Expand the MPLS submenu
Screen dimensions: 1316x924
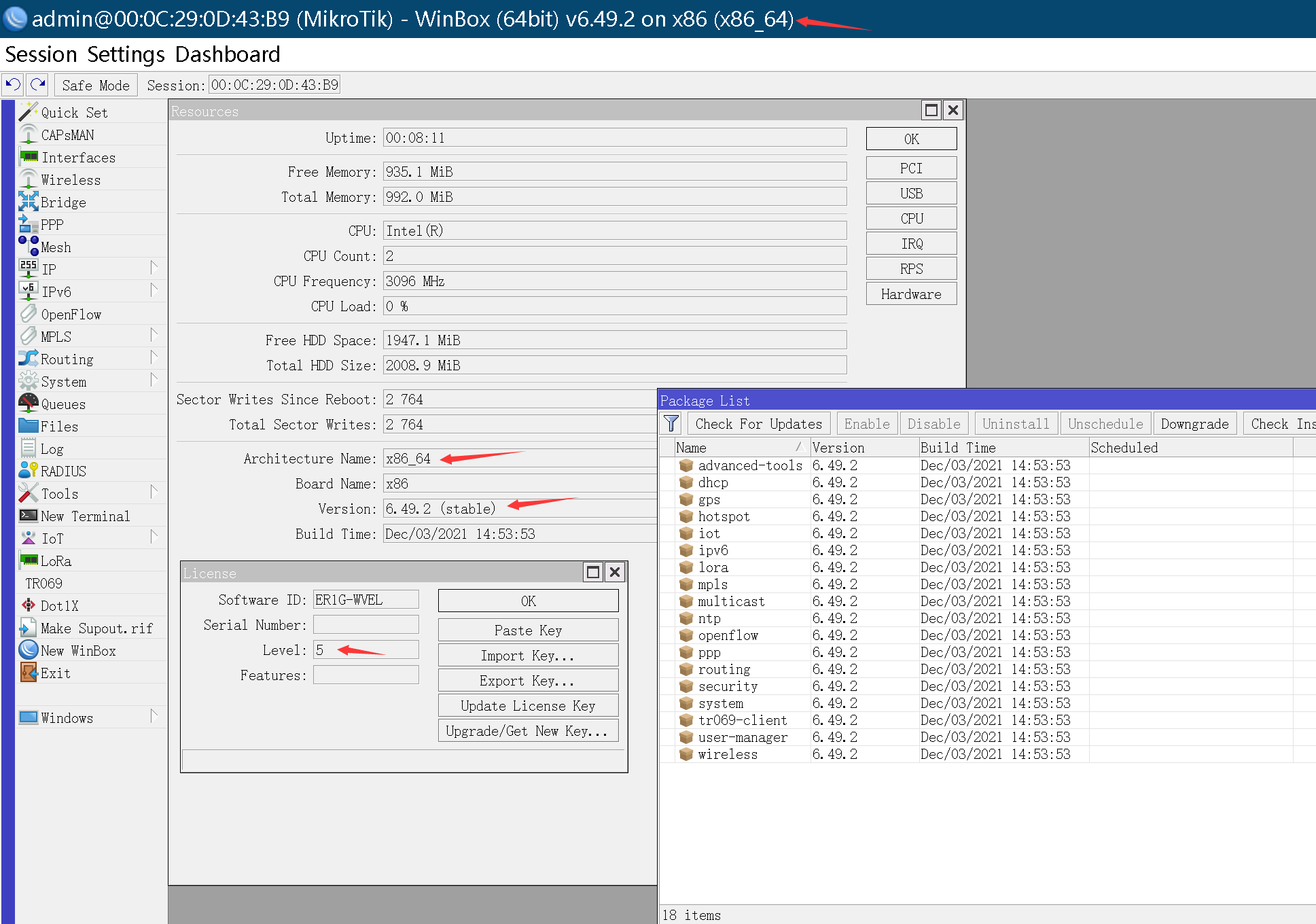pyautogui.click(x=154, y=336)
